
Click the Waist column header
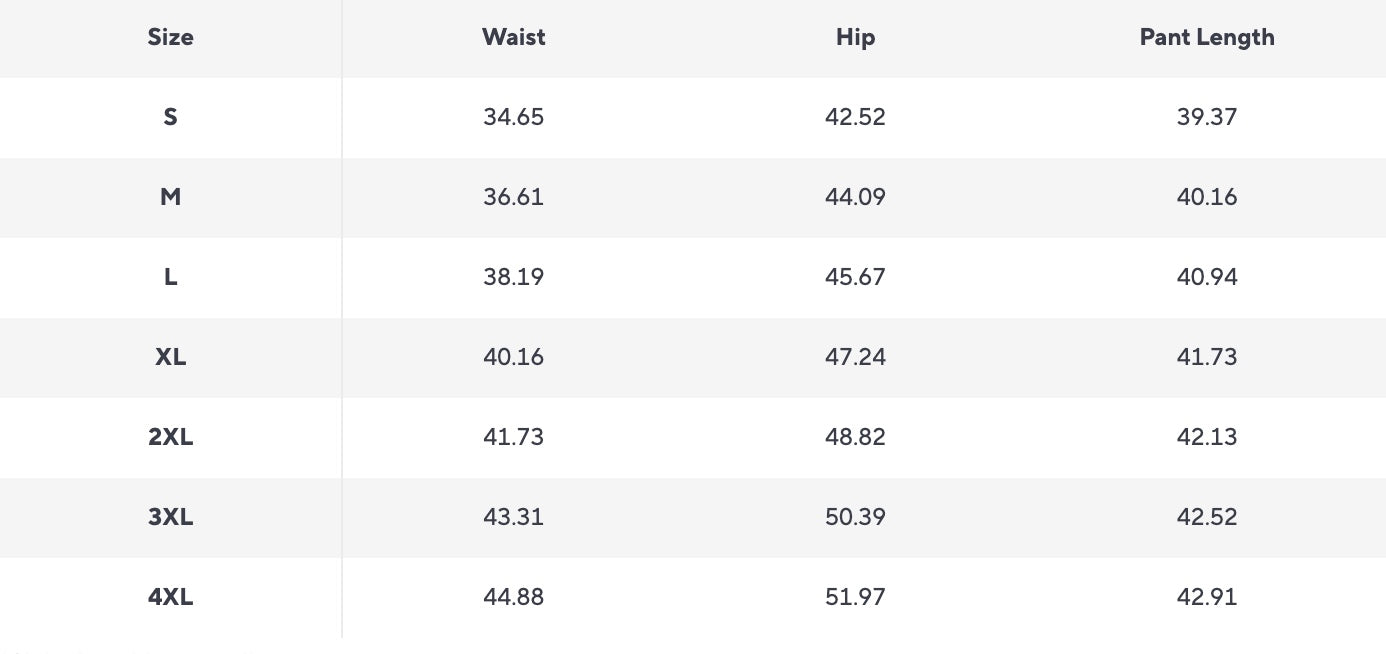(x=513, y=37)
